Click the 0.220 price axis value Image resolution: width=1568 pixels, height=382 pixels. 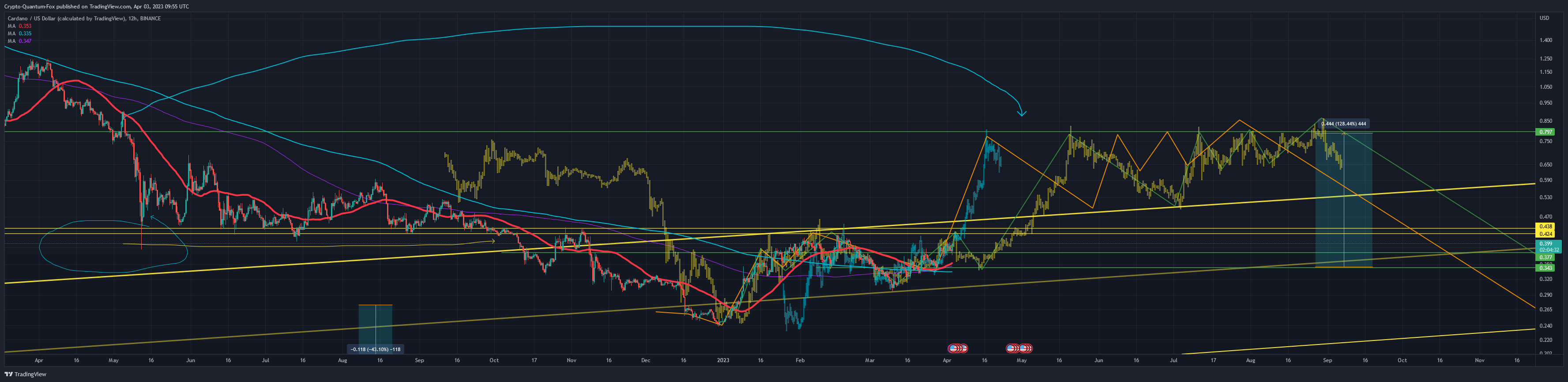click(1545, 340)
